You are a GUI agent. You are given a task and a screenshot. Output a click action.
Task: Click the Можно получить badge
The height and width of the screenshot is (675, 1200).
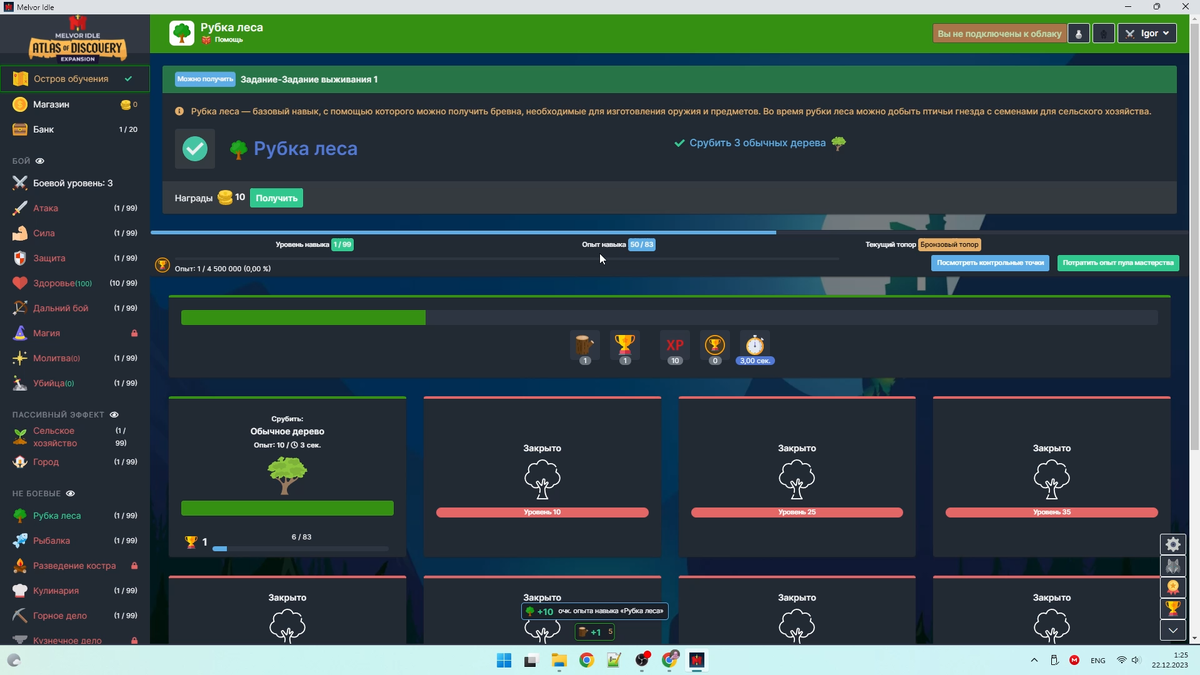(205, 79)
